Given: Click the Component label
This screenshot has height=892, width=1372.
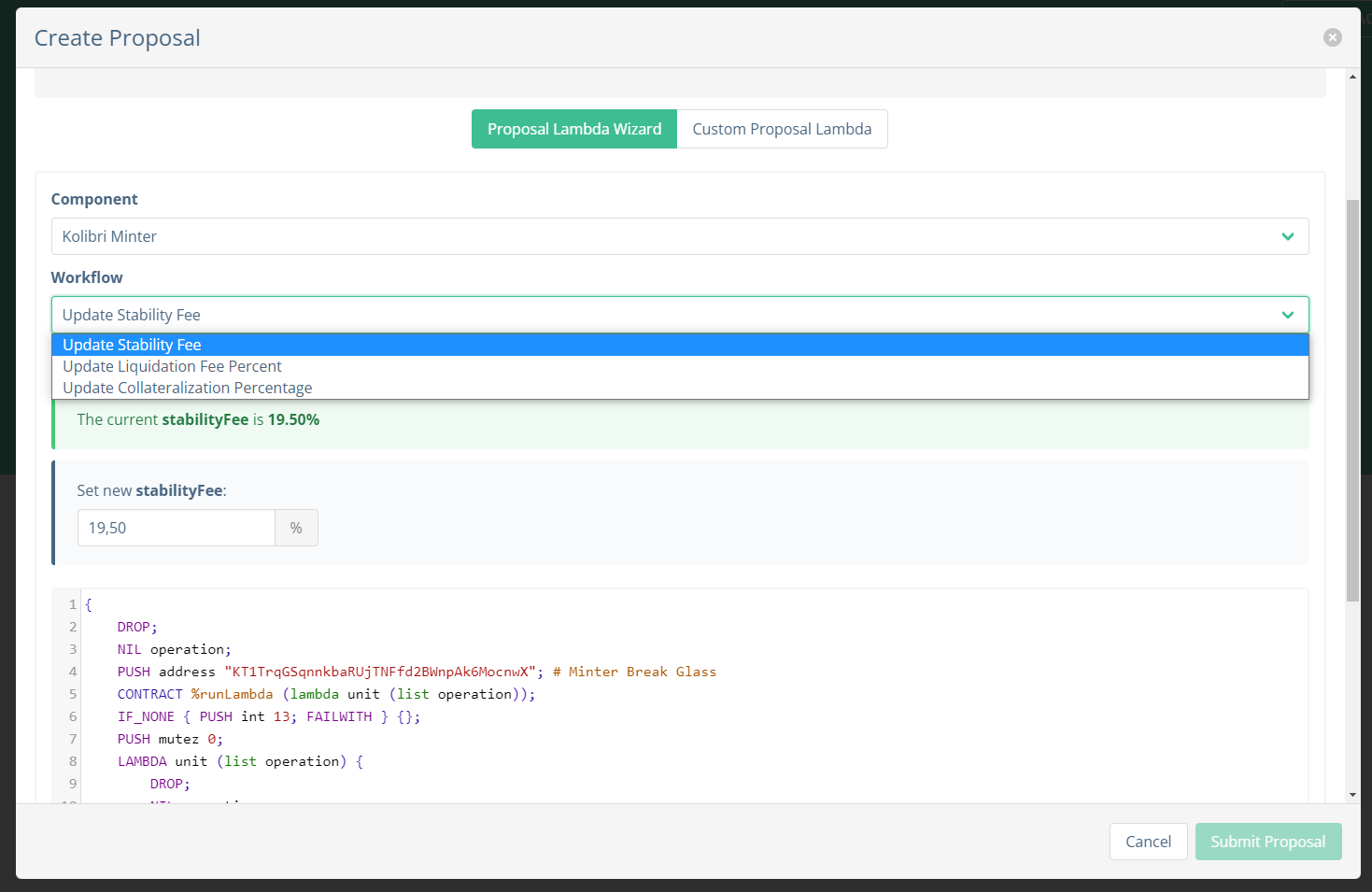Looking at the screenshot, I should (94, 199).
